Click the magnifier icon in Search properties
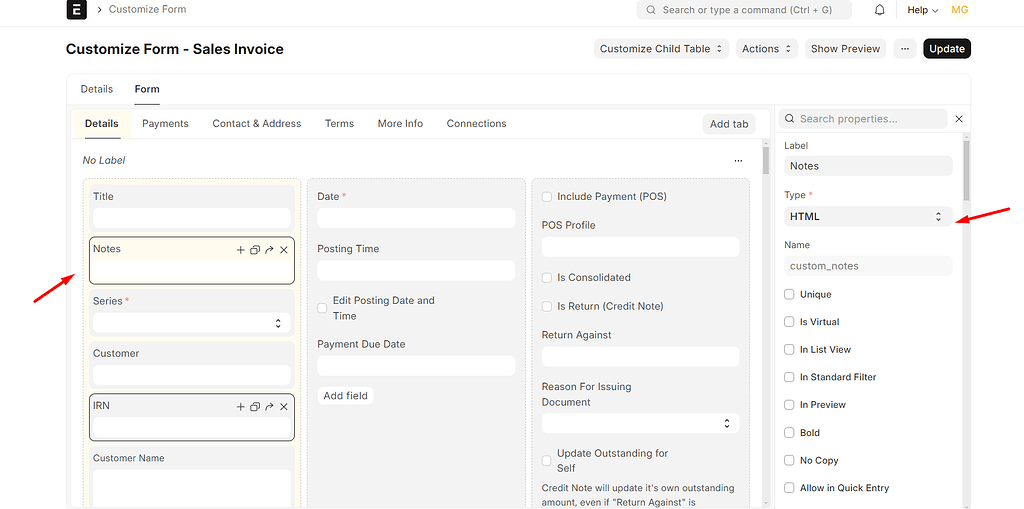This screenshot has width=1024, height=509. click(x=790, y=119)
